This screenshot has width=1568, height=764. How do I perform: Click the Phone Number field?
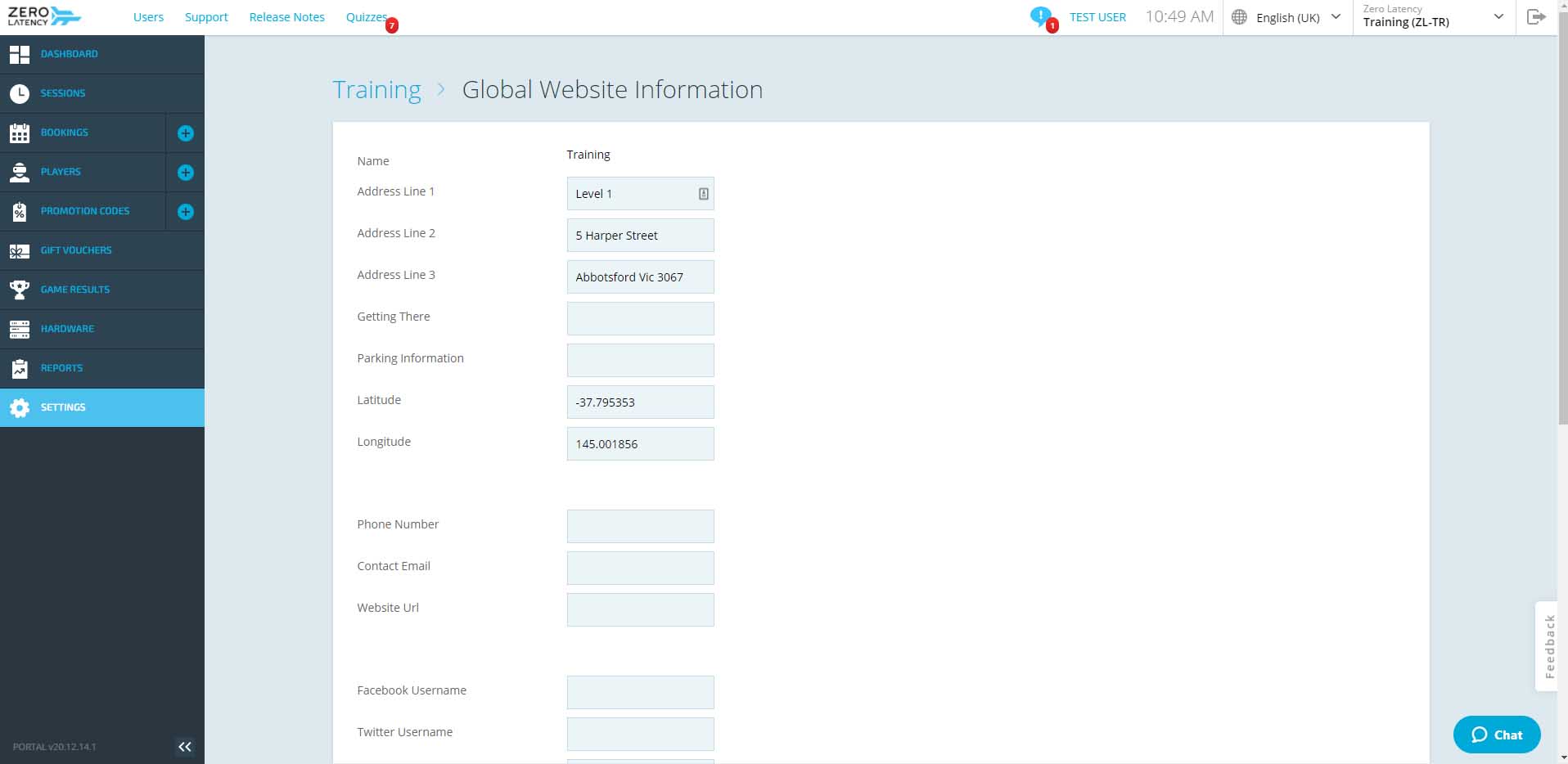640,527
